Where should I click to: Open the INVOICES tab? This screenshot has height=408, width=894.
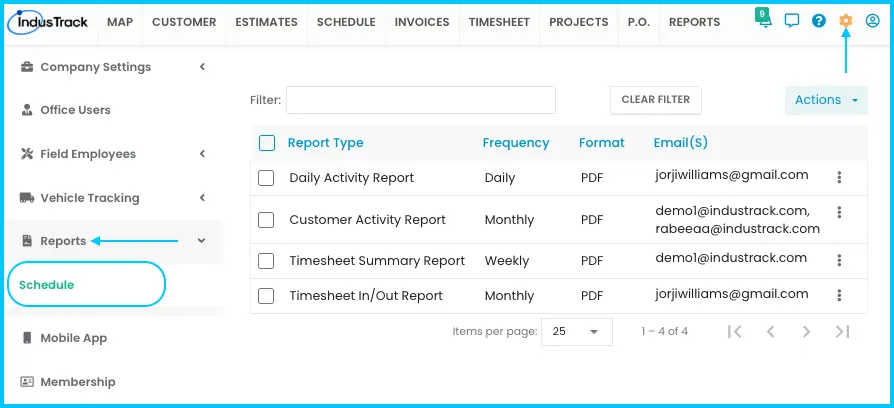[x=422, y=22]
